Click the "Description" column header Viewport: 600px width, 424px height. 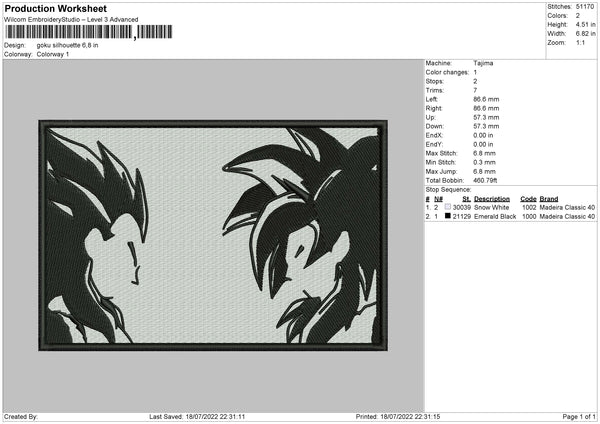tap(492, 199)
